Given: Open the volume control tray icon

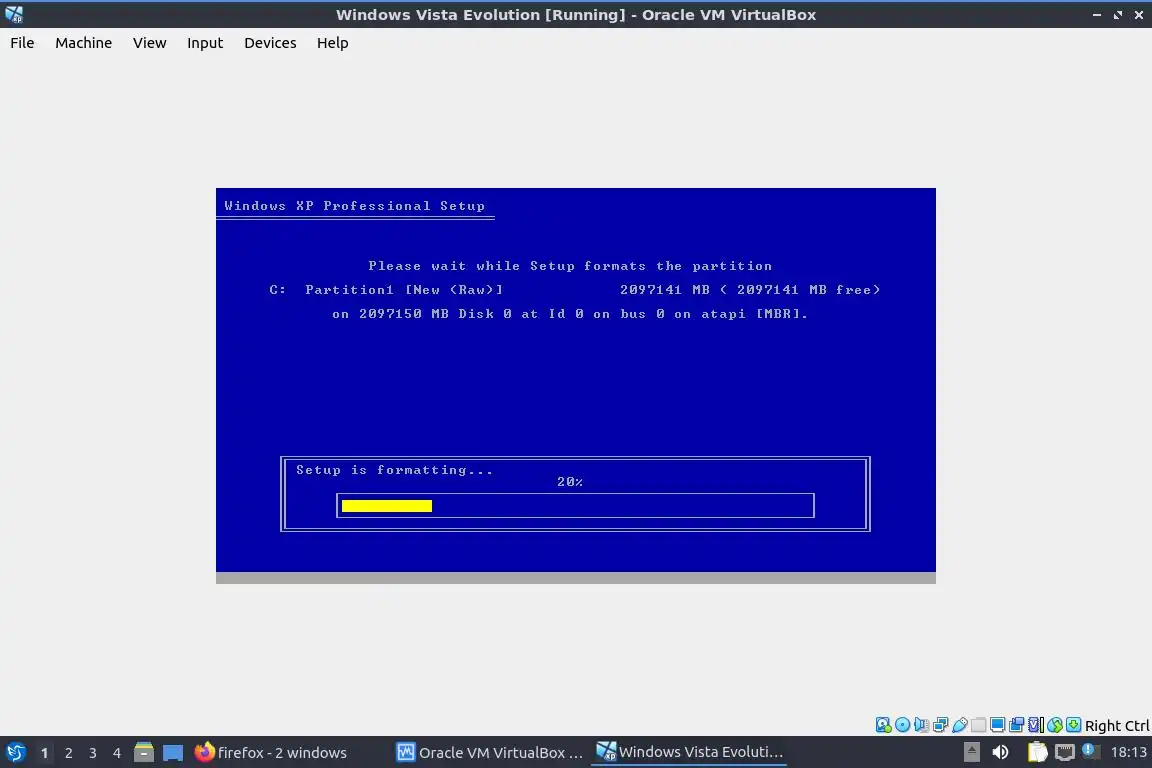Looking at the screenshot, I should (1000, 752).
